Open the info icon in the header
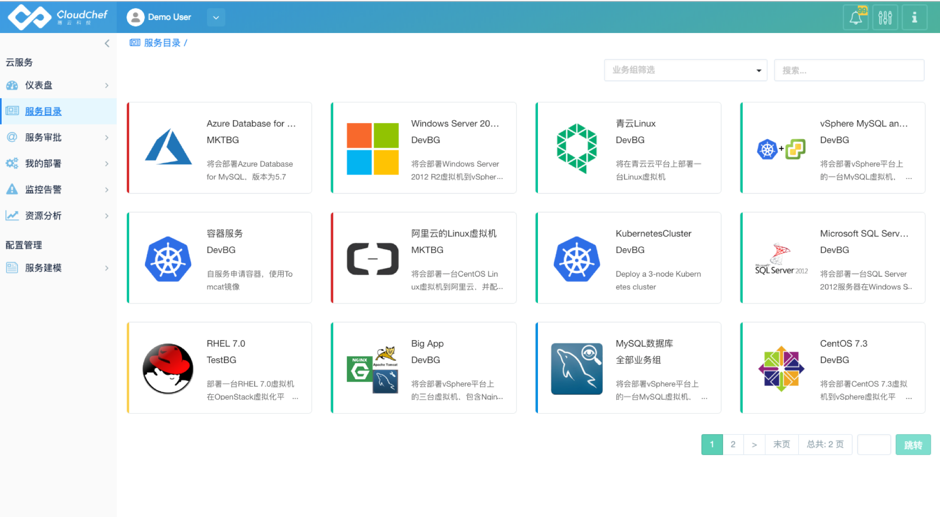The width and height of the screenshot is (940, 517). [x=914, y=17]
